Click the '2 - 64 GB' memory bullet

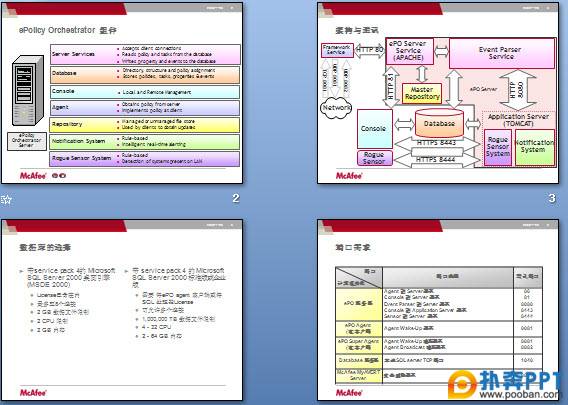click(x=162, y=336)
